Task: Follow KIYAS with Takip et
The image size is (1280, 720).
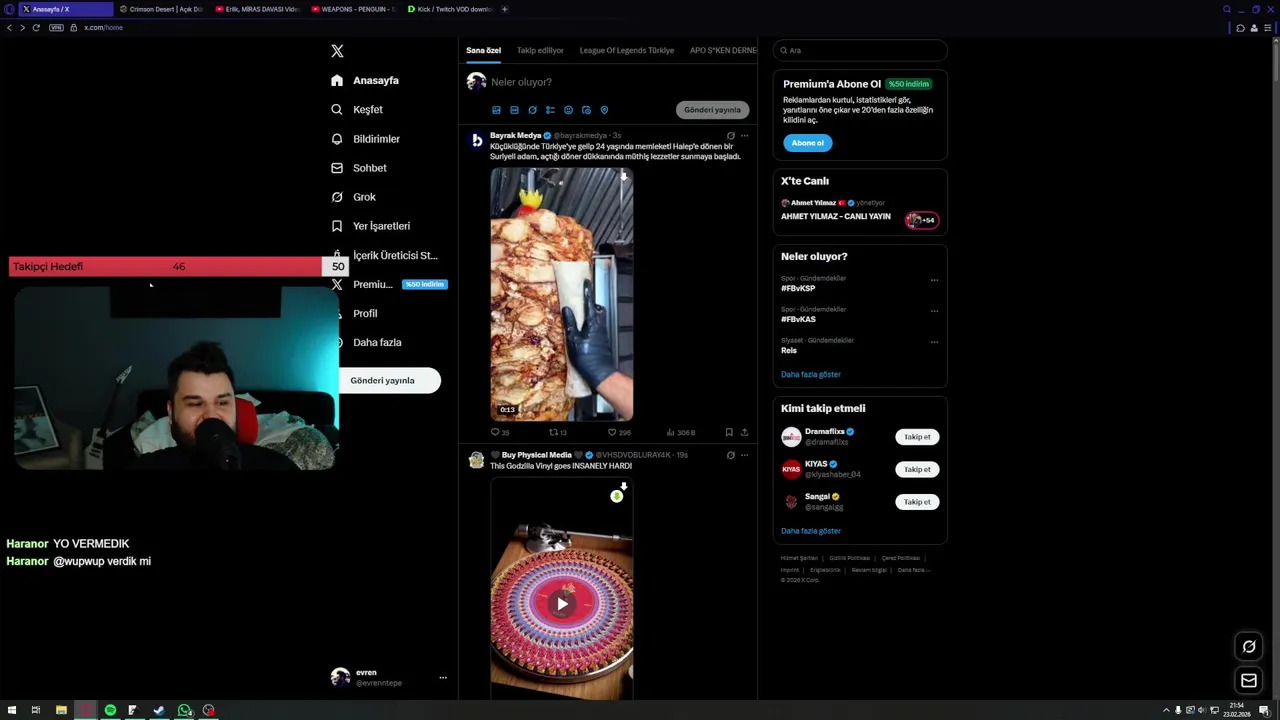Action: point(917,469)
